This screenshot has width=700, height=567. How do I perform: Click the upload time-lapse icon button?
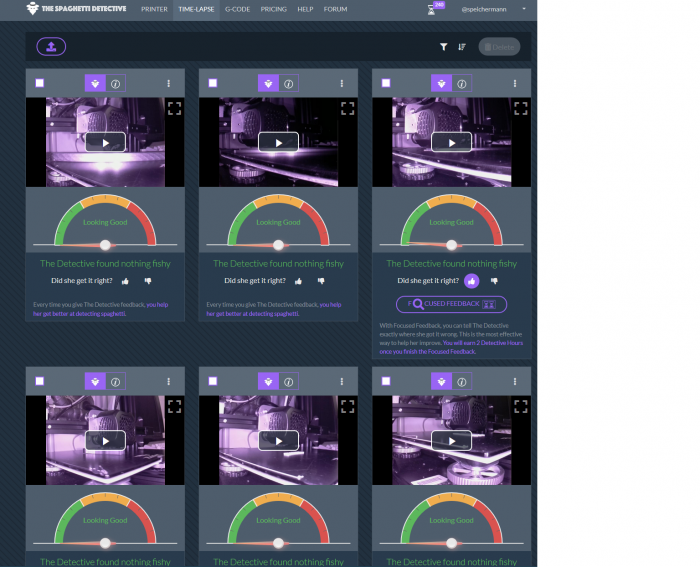coord(51,46)
